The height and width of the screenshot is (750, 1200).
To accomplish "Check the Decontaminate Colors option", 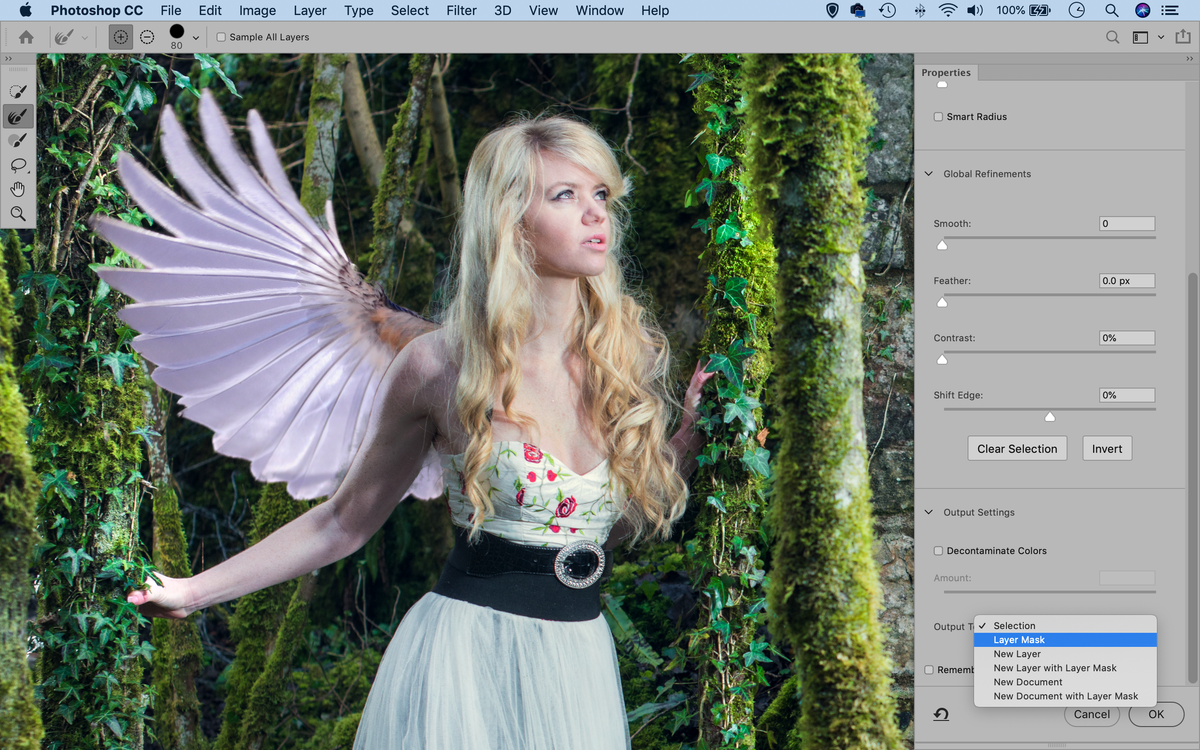I will coord(938,550).
